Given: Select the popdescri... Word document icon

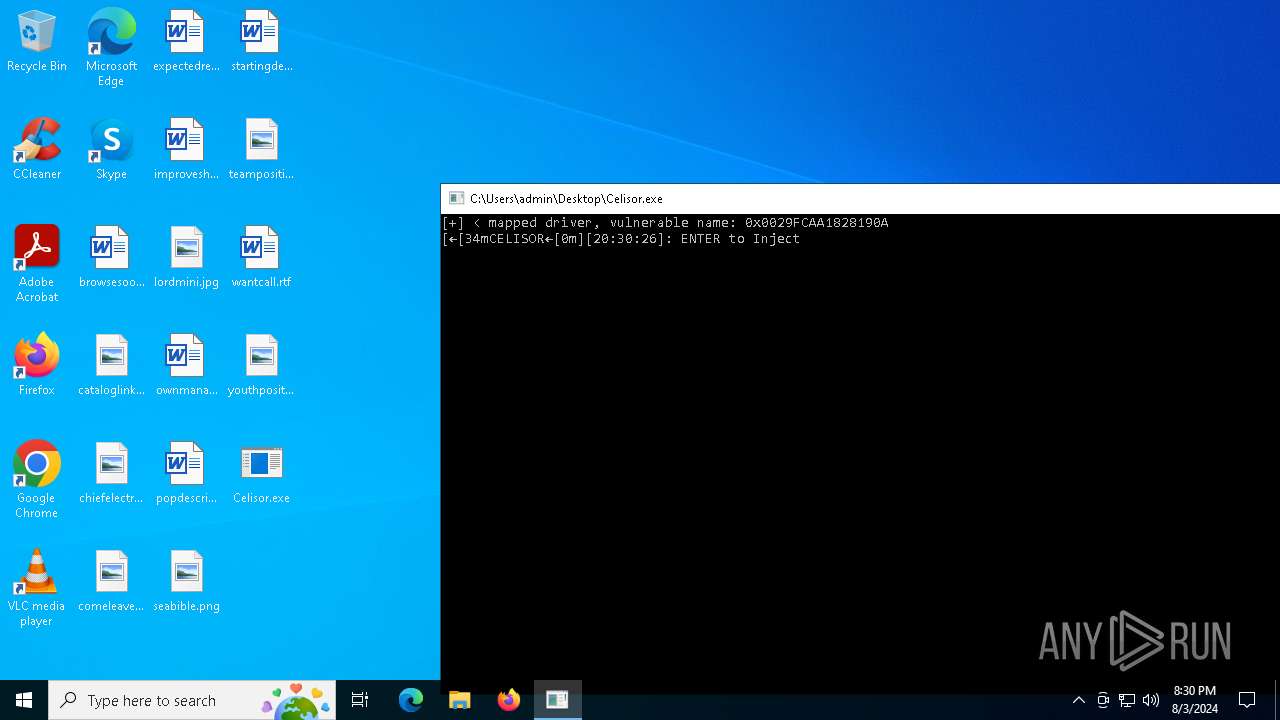Looking at the screenshot, I should click(x=186, y=473).
